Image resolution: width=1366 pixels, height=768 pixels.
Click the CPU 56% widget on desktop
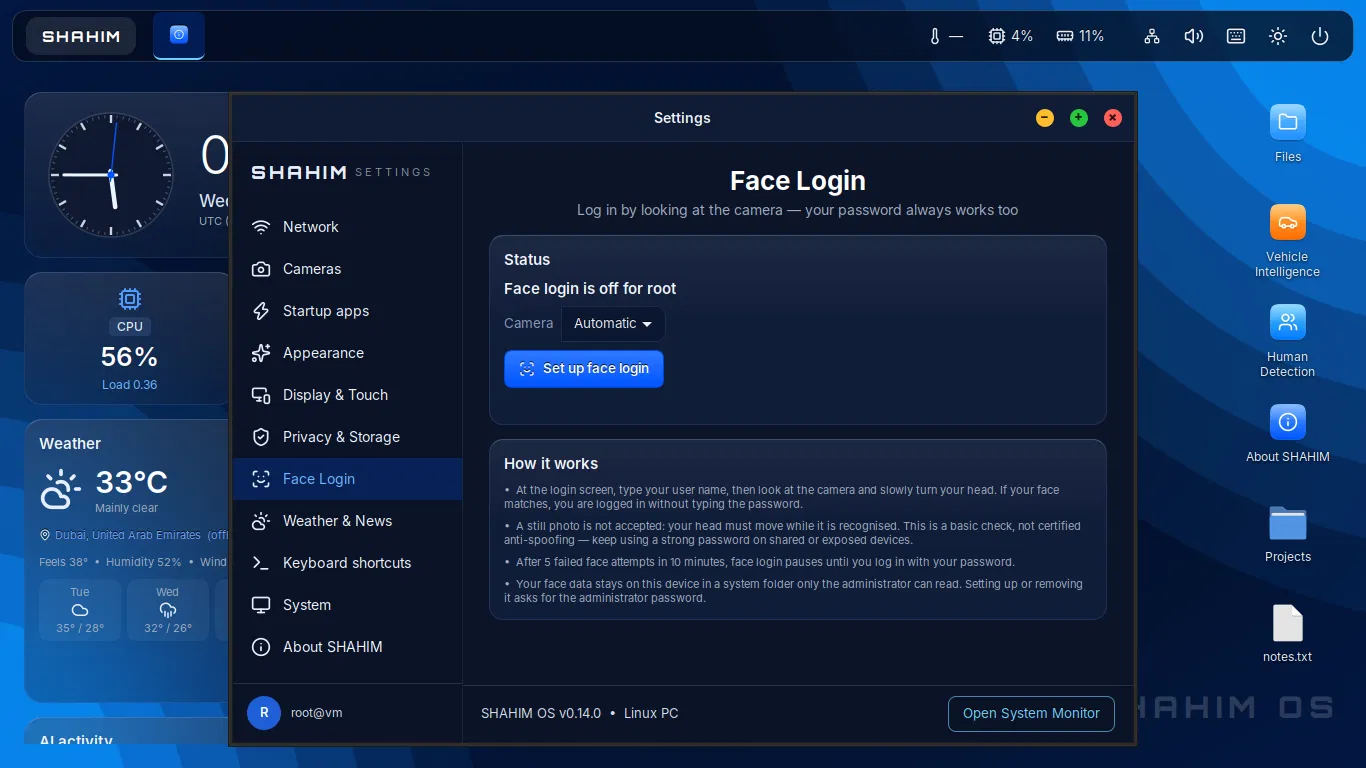[x=130, y=339]
